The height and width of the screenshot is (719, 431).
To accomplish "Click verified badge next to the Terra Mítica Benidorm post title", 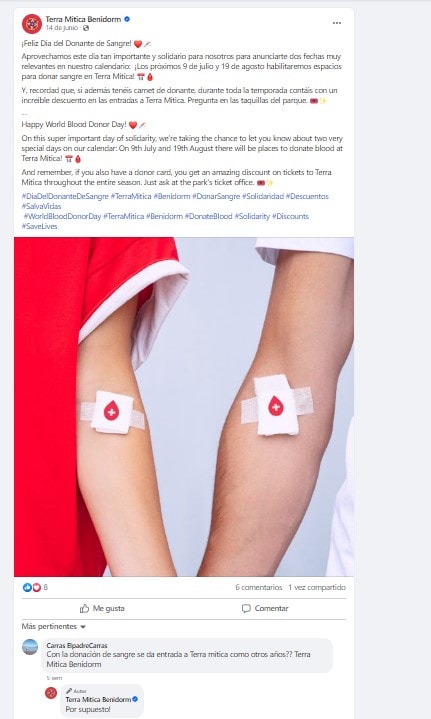I will (127, 19).
